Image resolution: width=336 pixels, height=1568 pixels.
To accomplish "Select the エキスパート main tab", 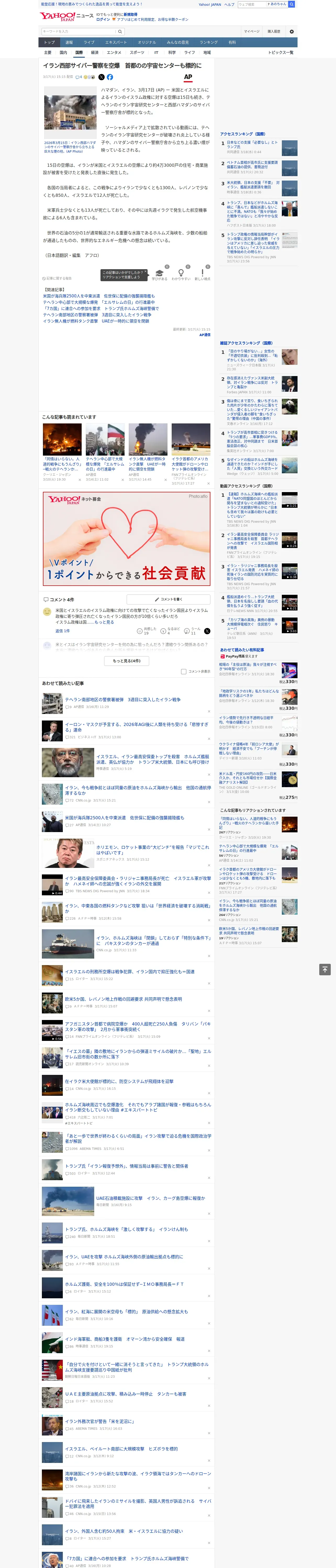I will coord(116,43).
